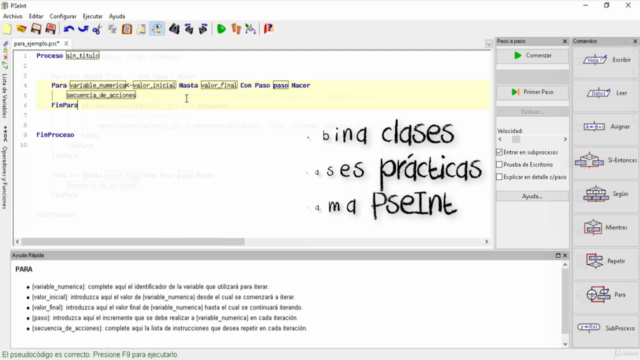
Task: Insert Leer command
Action: (x=606, y=93)
